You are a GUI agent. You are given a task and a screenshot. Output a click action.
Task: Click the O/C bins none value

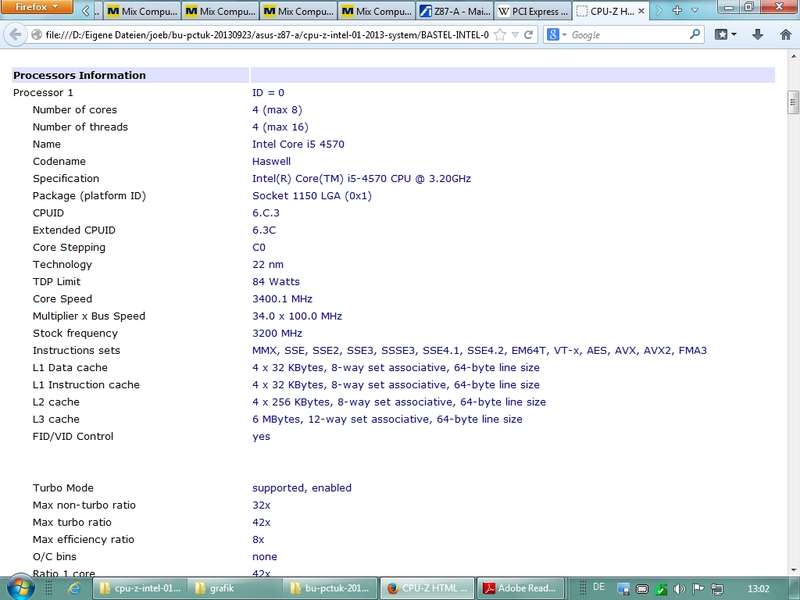pos(265,557)
